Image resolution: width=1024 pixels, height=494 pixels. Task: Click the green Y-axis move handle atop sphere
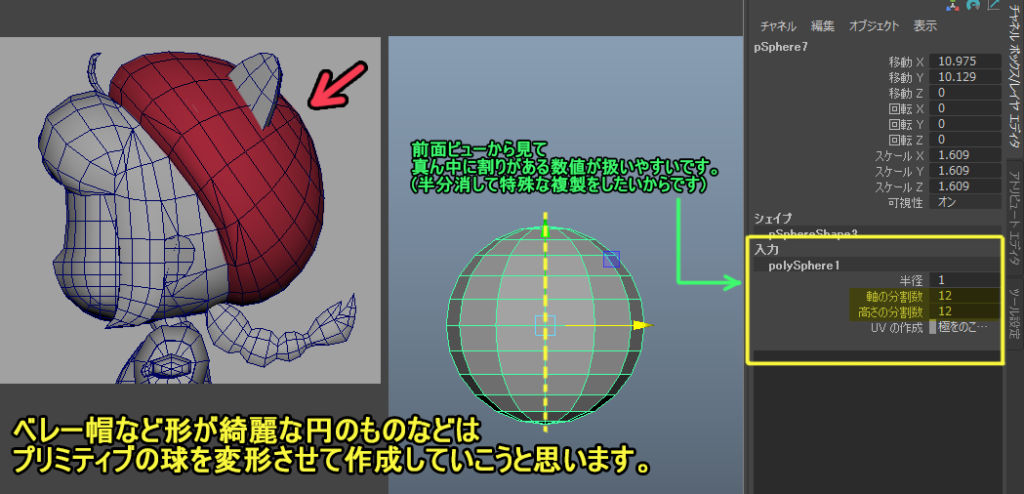[545, 229]
